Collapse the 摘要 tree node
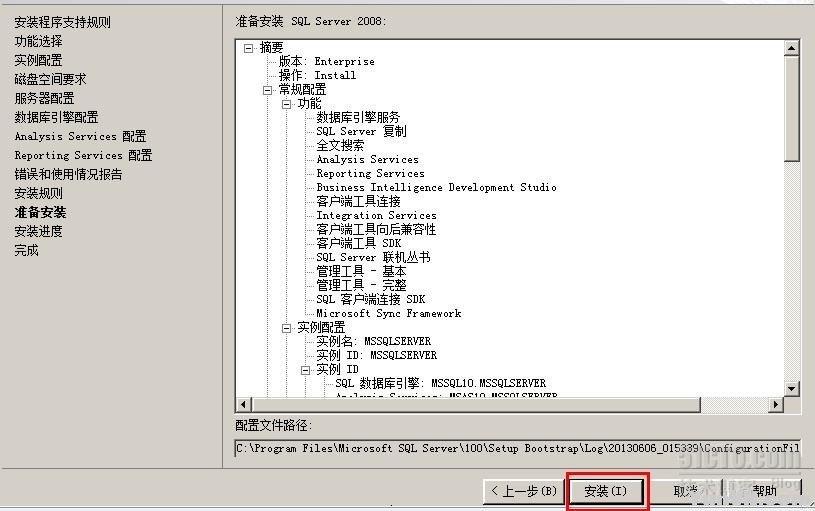Screen dimensions: 815x511 (x=248, y=48)
